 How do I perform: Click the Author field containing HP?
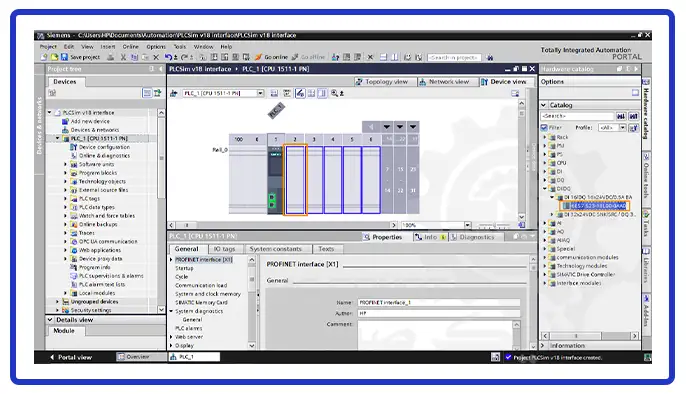click(x=439, y=313)
